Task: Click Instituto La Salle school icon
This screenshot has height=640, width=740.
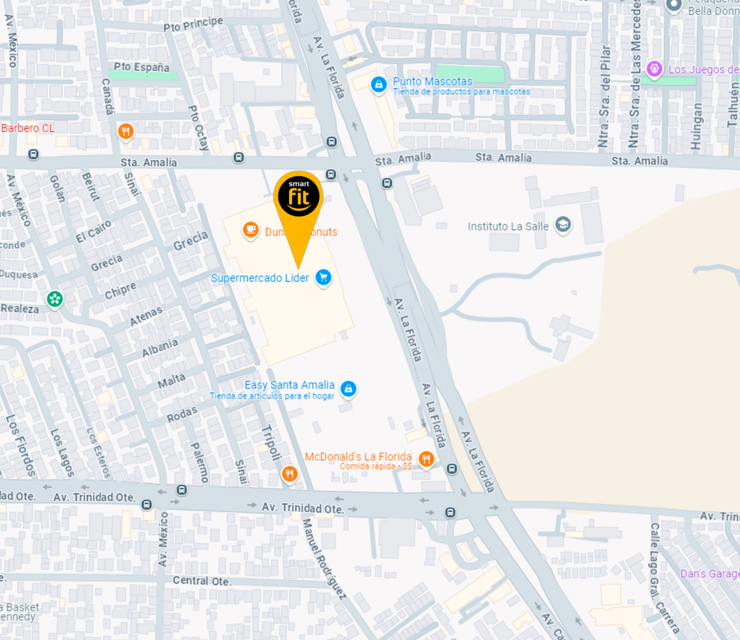Action: 563,225
